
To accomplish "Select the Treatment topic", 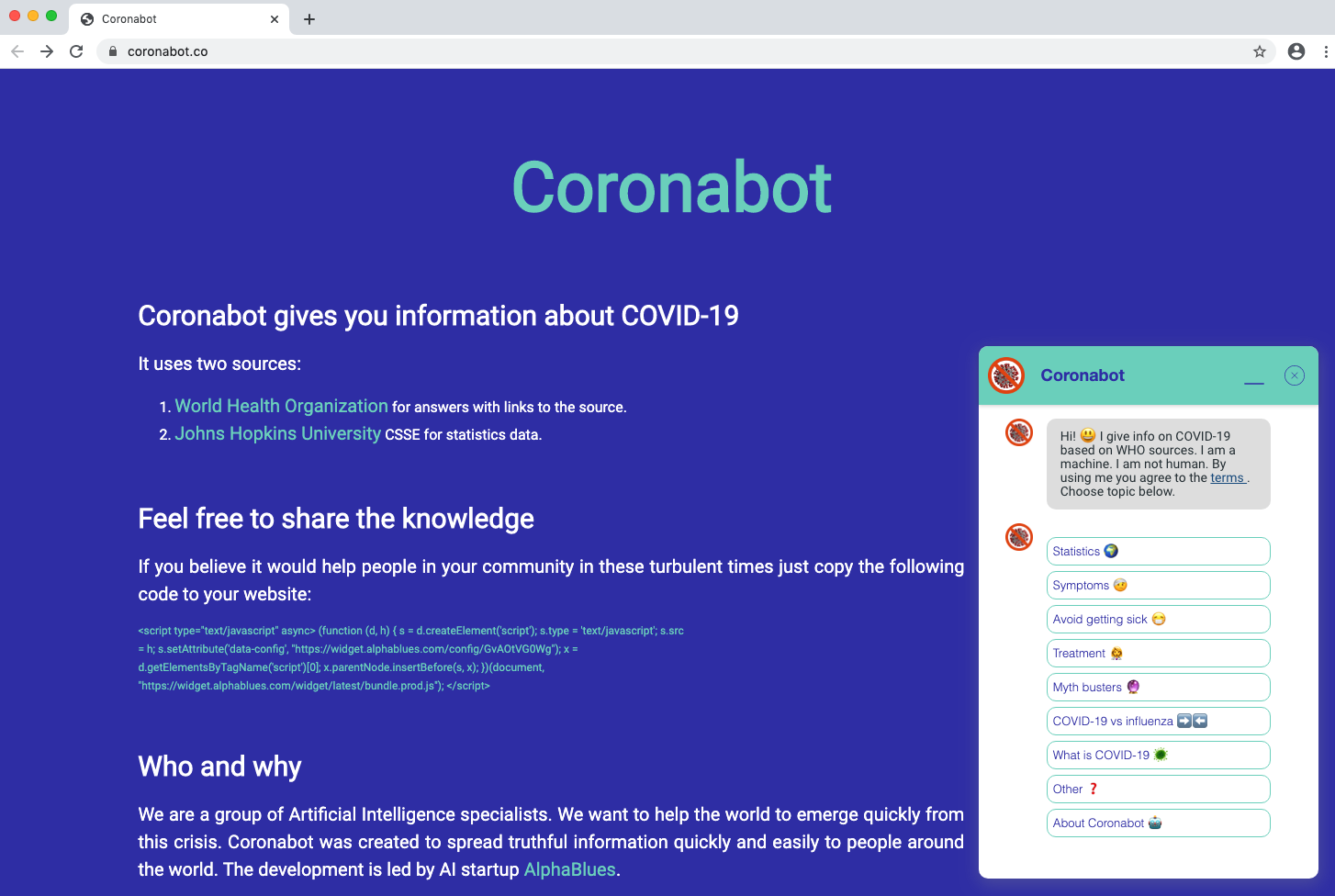I will tap(1159, 653).
